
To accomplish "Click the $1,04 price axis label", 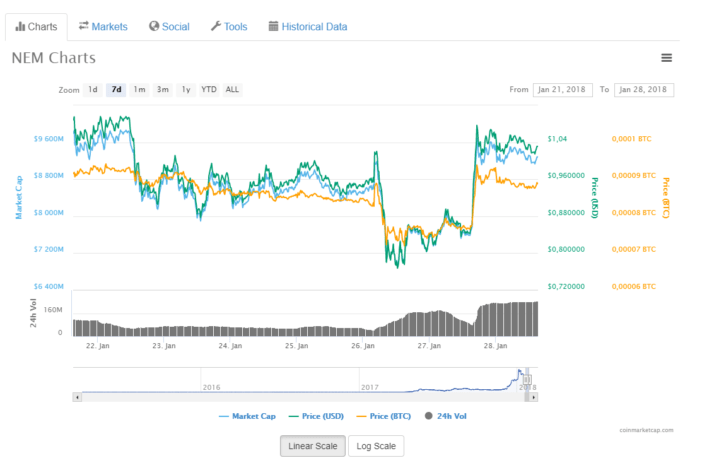I will point(557,139).
